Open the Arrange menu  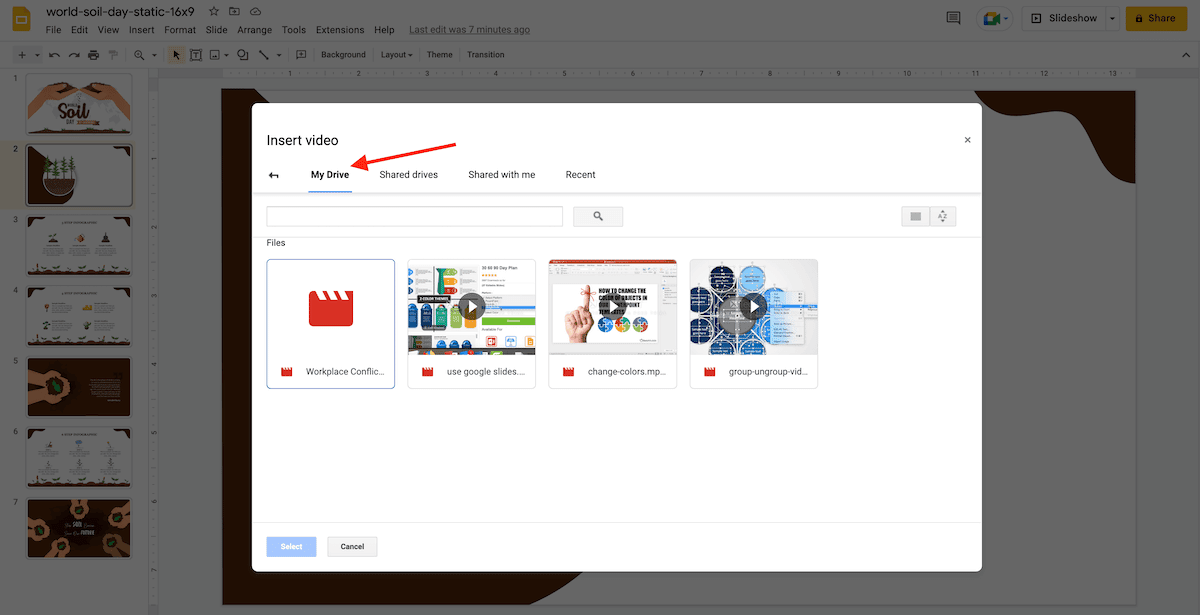[255, 30]
